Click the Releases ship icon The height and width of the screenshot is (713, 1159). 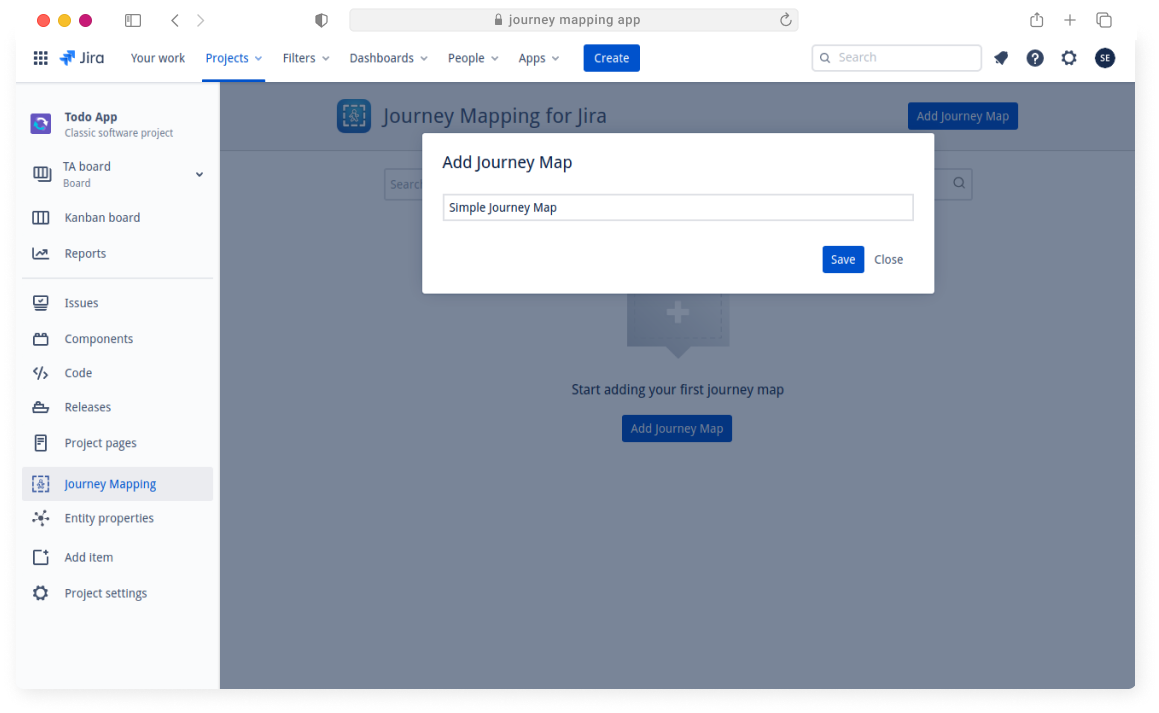(41, 407)
